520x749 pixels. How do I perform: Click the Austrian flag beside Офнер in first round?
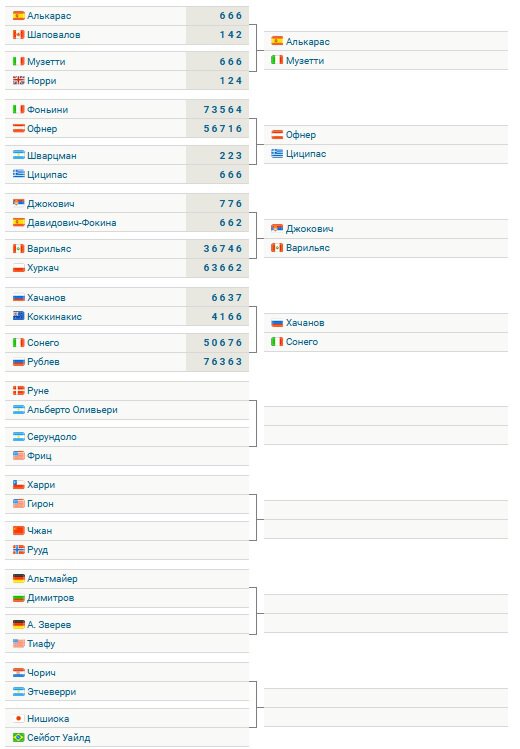pos(19,128)
